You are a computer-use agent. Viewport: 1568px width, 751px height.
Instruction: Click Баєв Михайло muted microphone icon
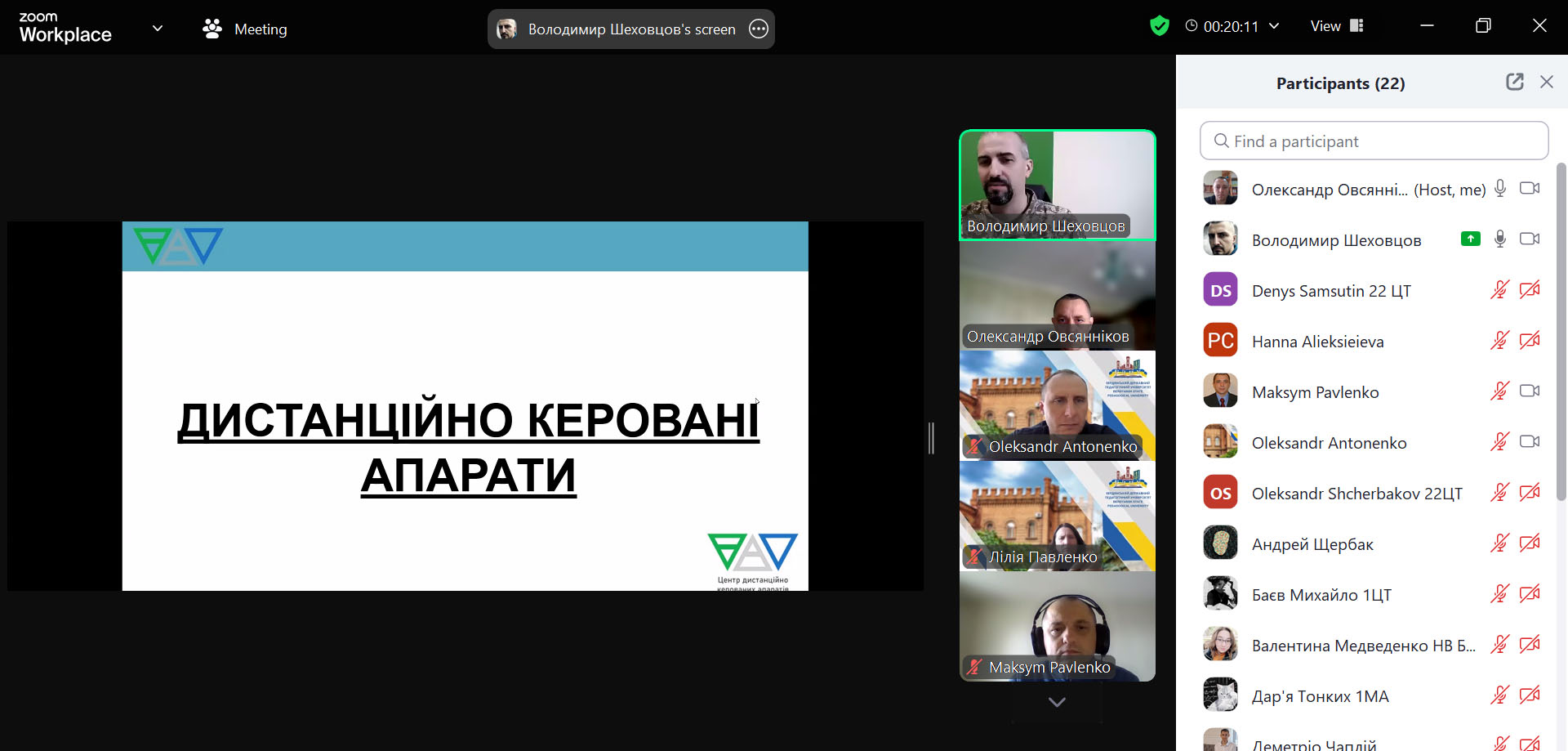[x=1499, y=594]
